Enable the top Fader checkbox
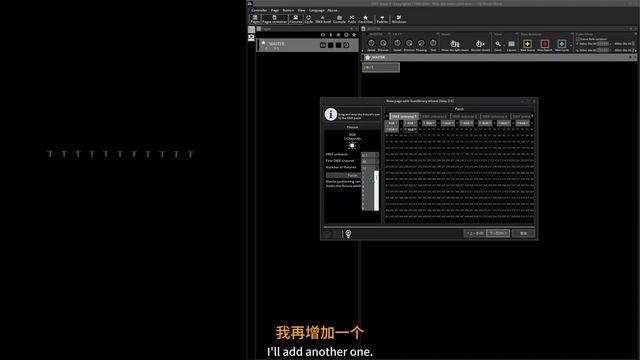Screen dimensions: 640x360 pyautogui.click(x=578, y=39)
